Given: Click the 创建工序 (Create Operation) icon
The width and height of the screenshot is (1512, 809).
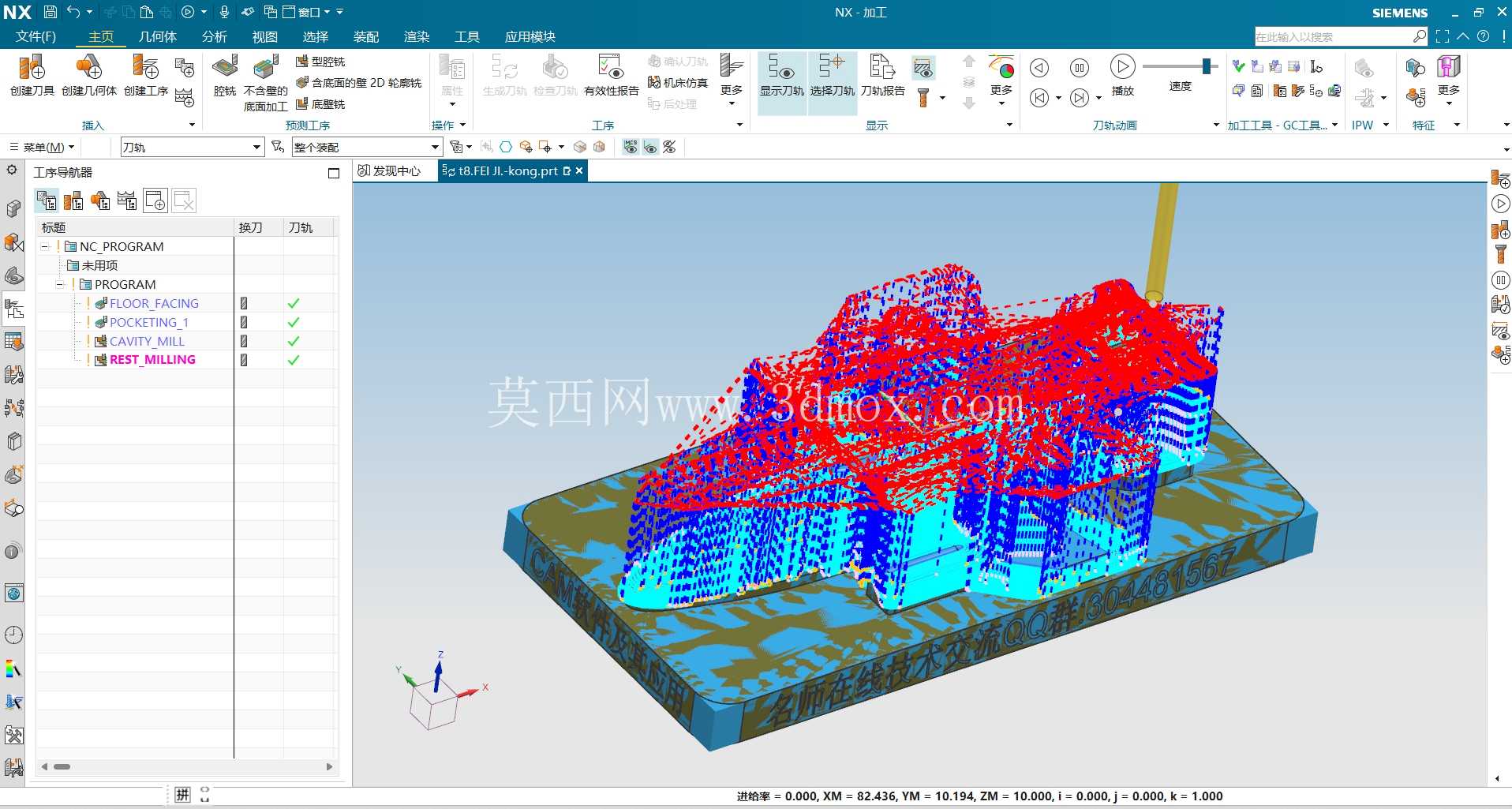Looking at the screenshot, I should point(146,68).
